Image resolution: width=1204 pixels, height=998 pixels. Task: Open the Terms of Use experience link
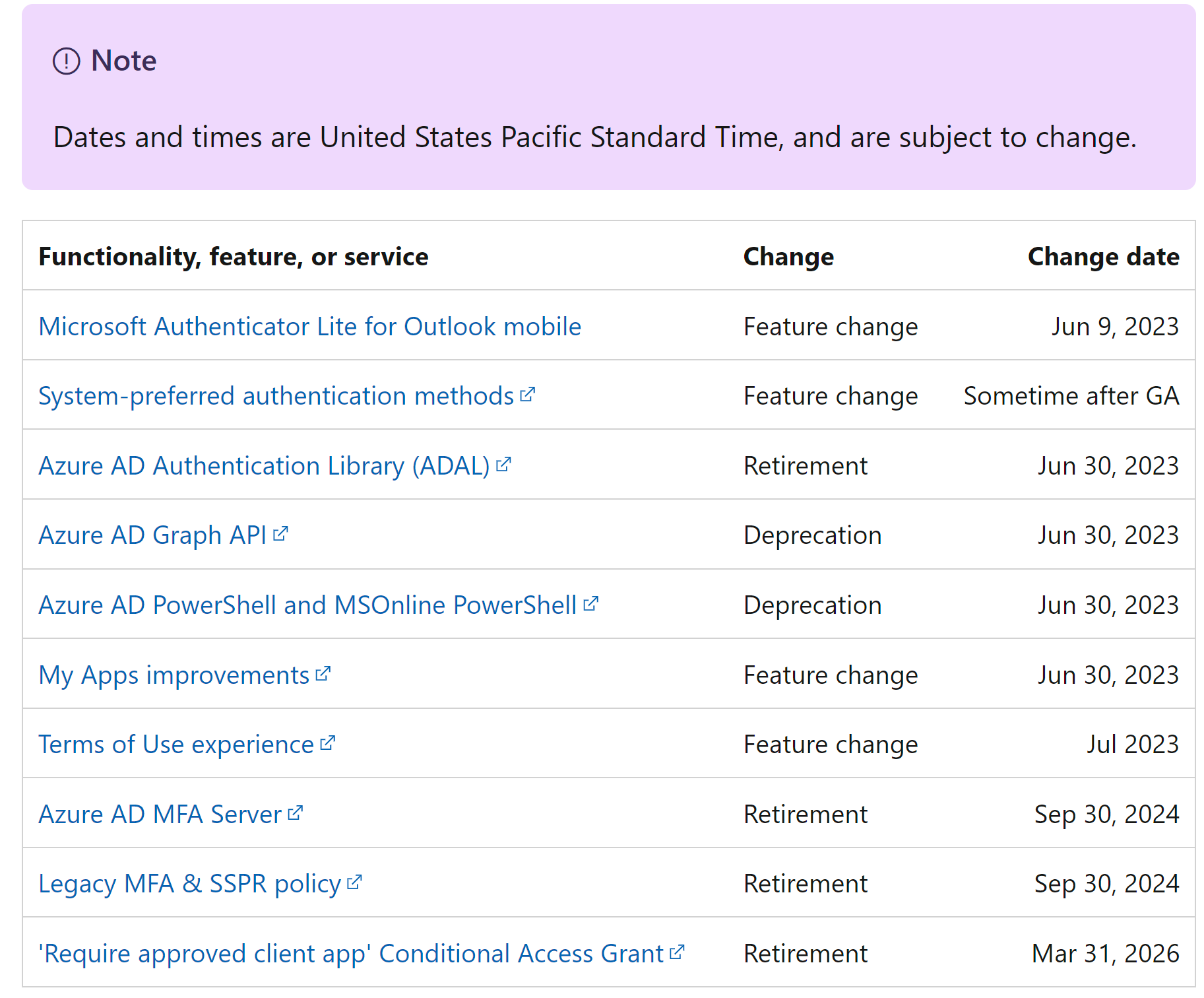(176, 745)
